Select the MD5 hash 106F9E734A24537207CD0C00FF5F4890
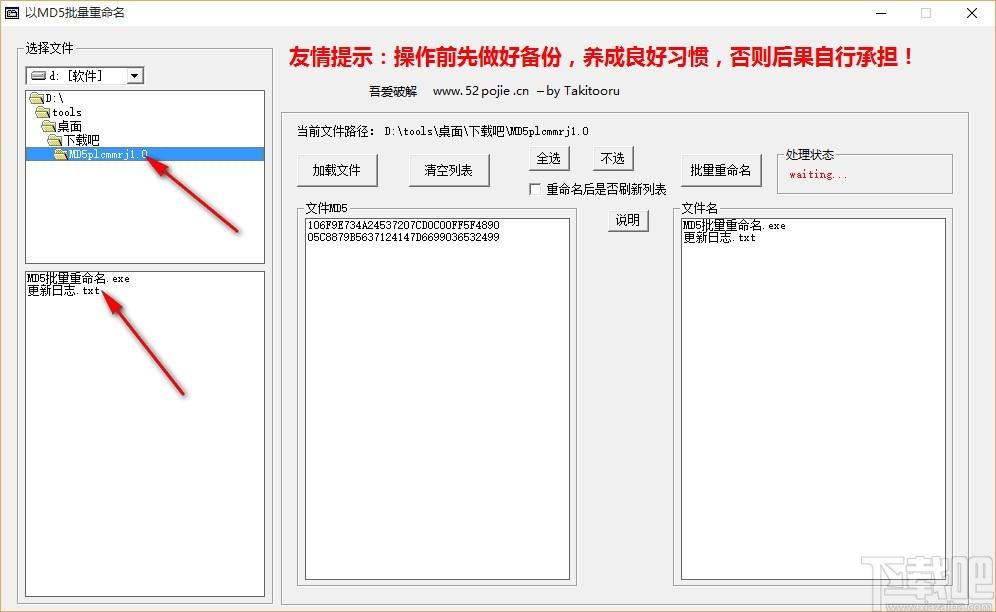The height and width of the screenshot is (612, 996). click(403, 225)
